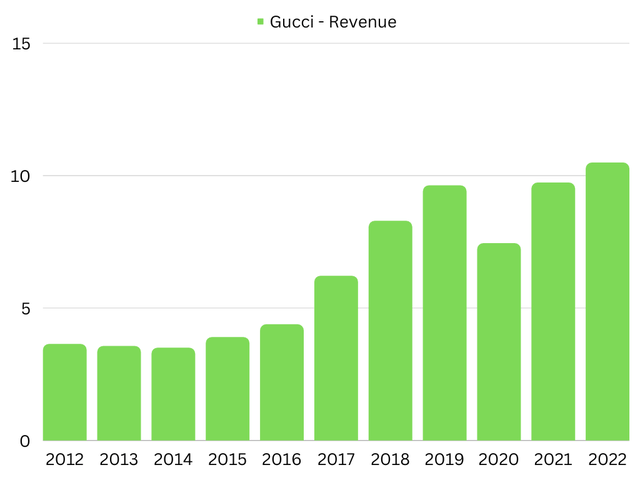The height and width of the screenshot is (480, 640).
Task: Click the green Gucci Revenue legend swatch
Action: (x=260, y=21)
